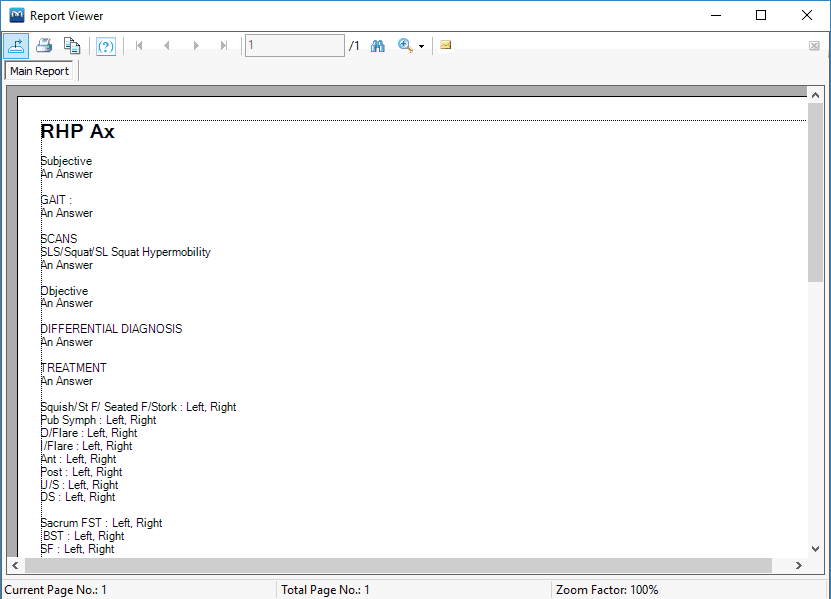Click Current Page No. status entry
831x599 pixels.
coord(56,590)
